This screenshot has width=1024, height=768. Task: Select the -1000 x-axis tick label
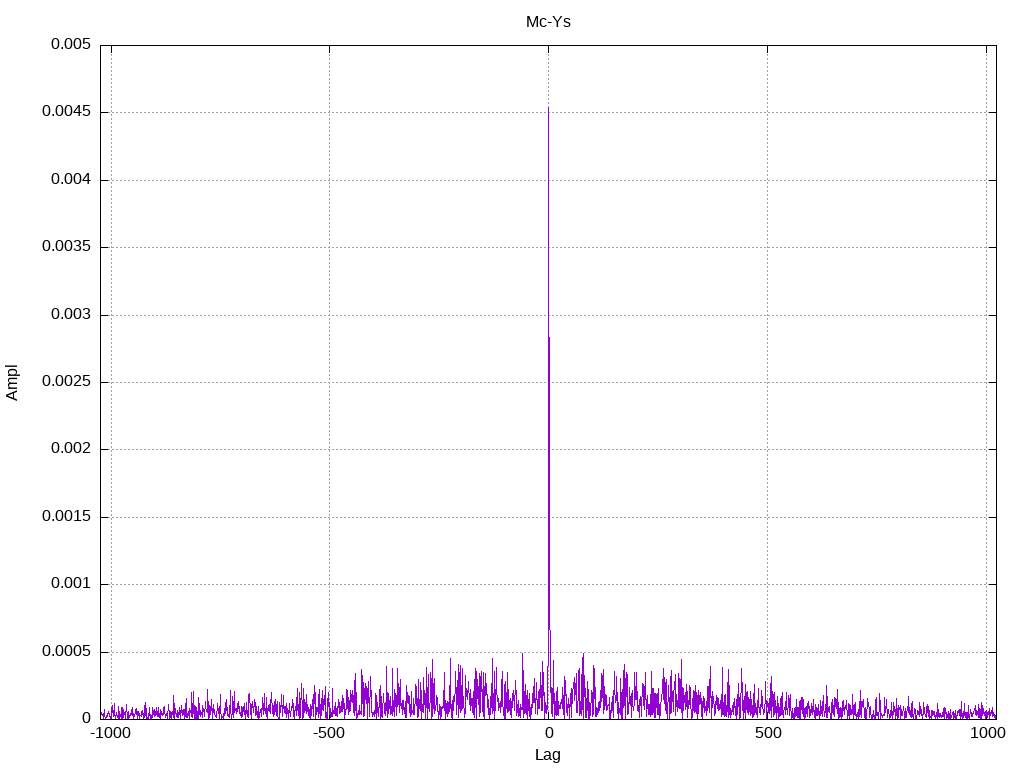110,733
